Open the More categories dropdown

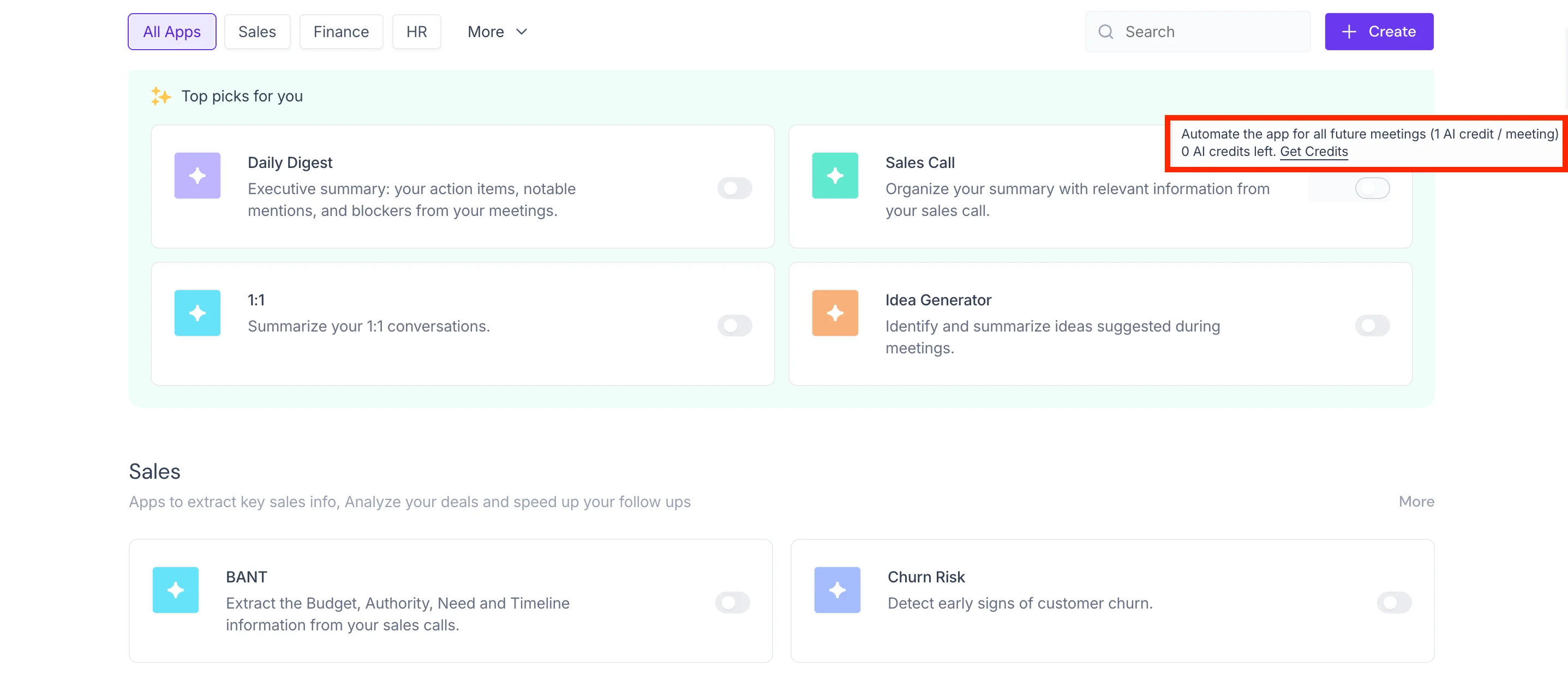[x=496, y=31]
